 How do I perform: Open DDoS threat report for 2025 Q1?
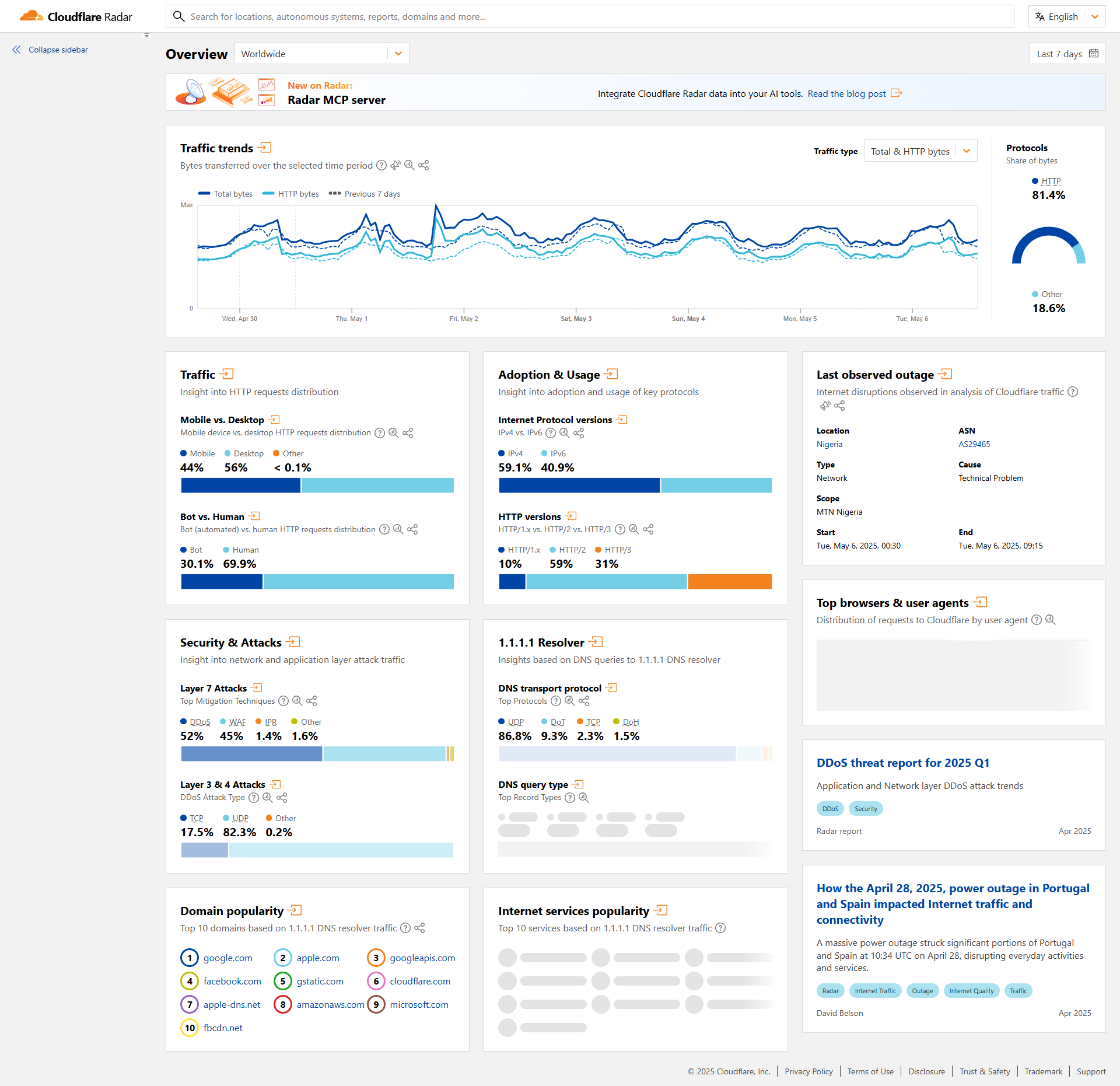pos(903,763)
